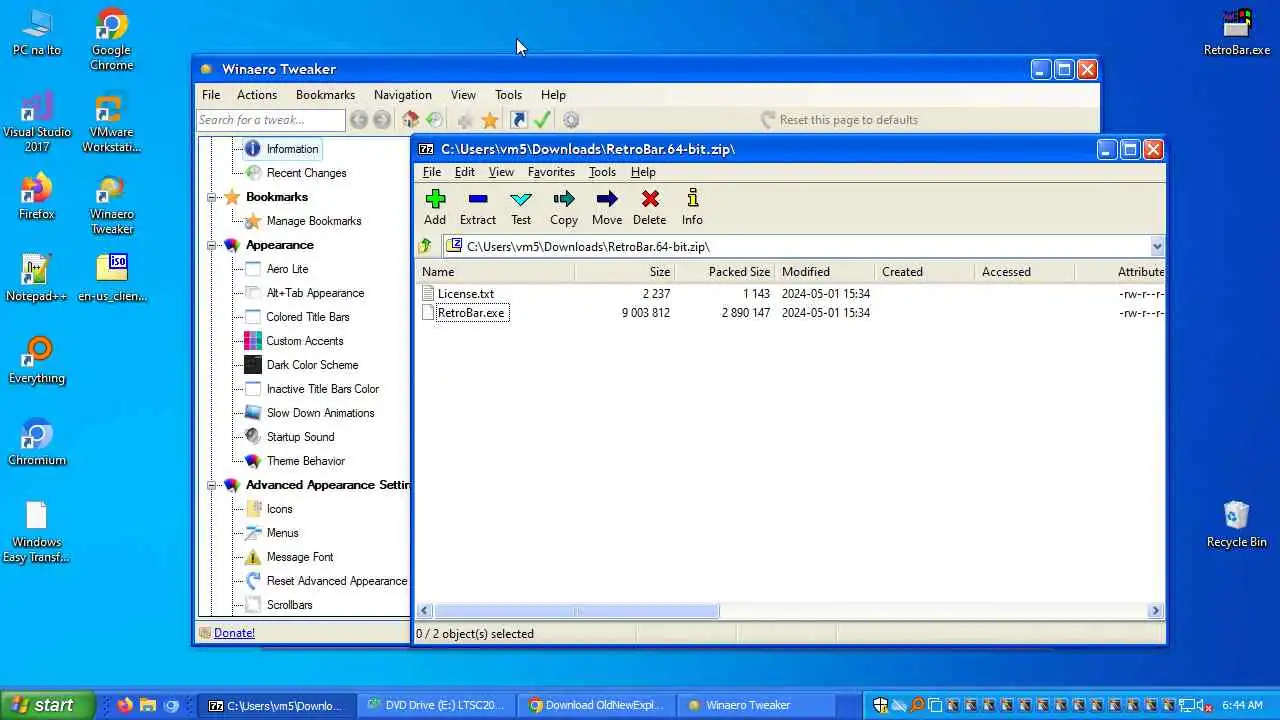Click the red Delete icon in 7-Zip
1280x720 pixels.
tap(649, 208)
